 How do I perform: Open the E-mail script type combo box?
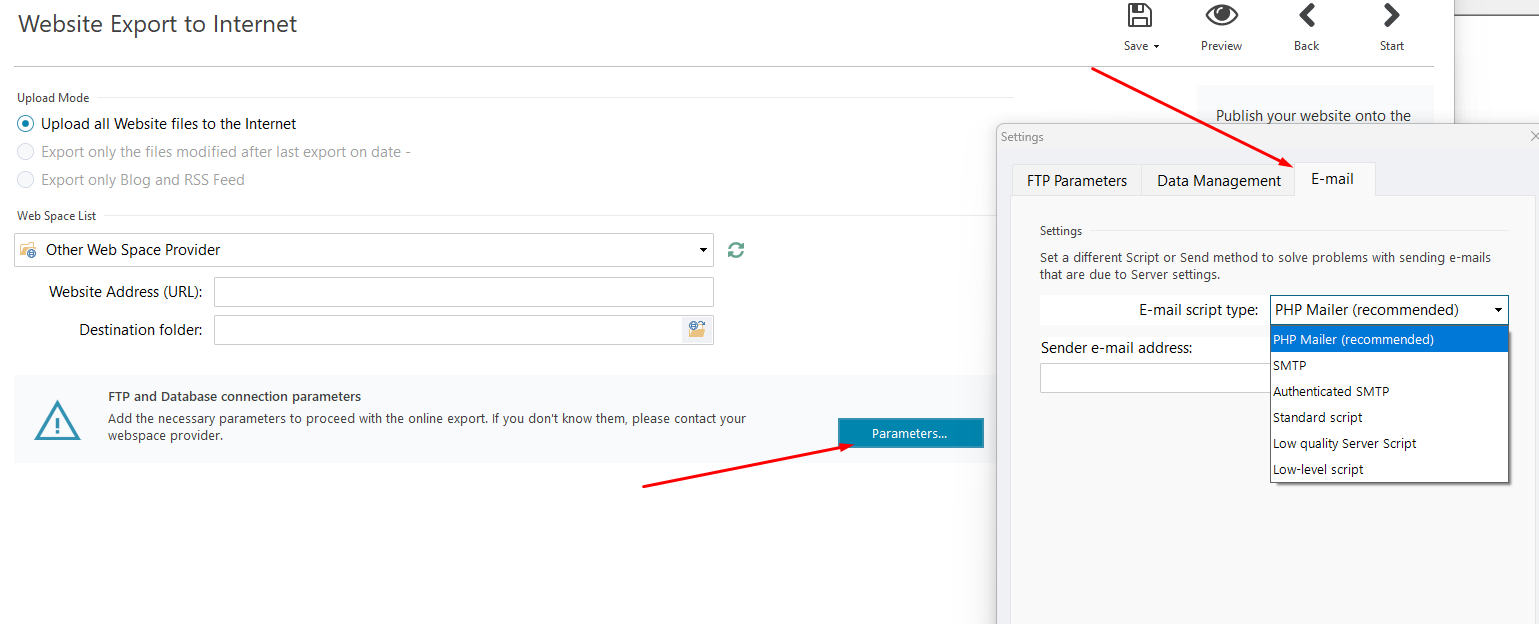click(x=1388, y=310)
